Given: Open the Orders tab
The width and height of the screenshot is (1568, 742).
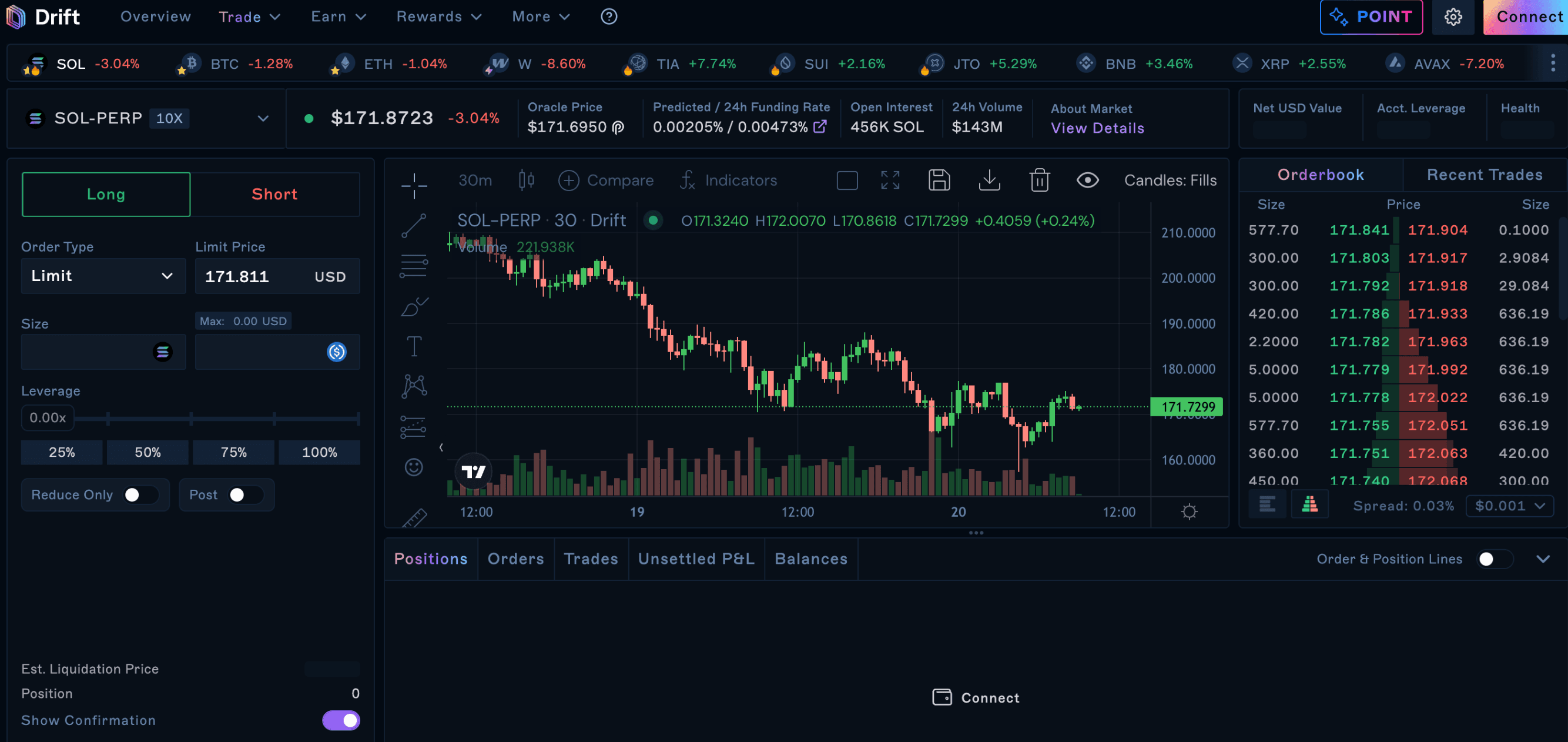Looking at the screenshot, I should click(515, 559).
